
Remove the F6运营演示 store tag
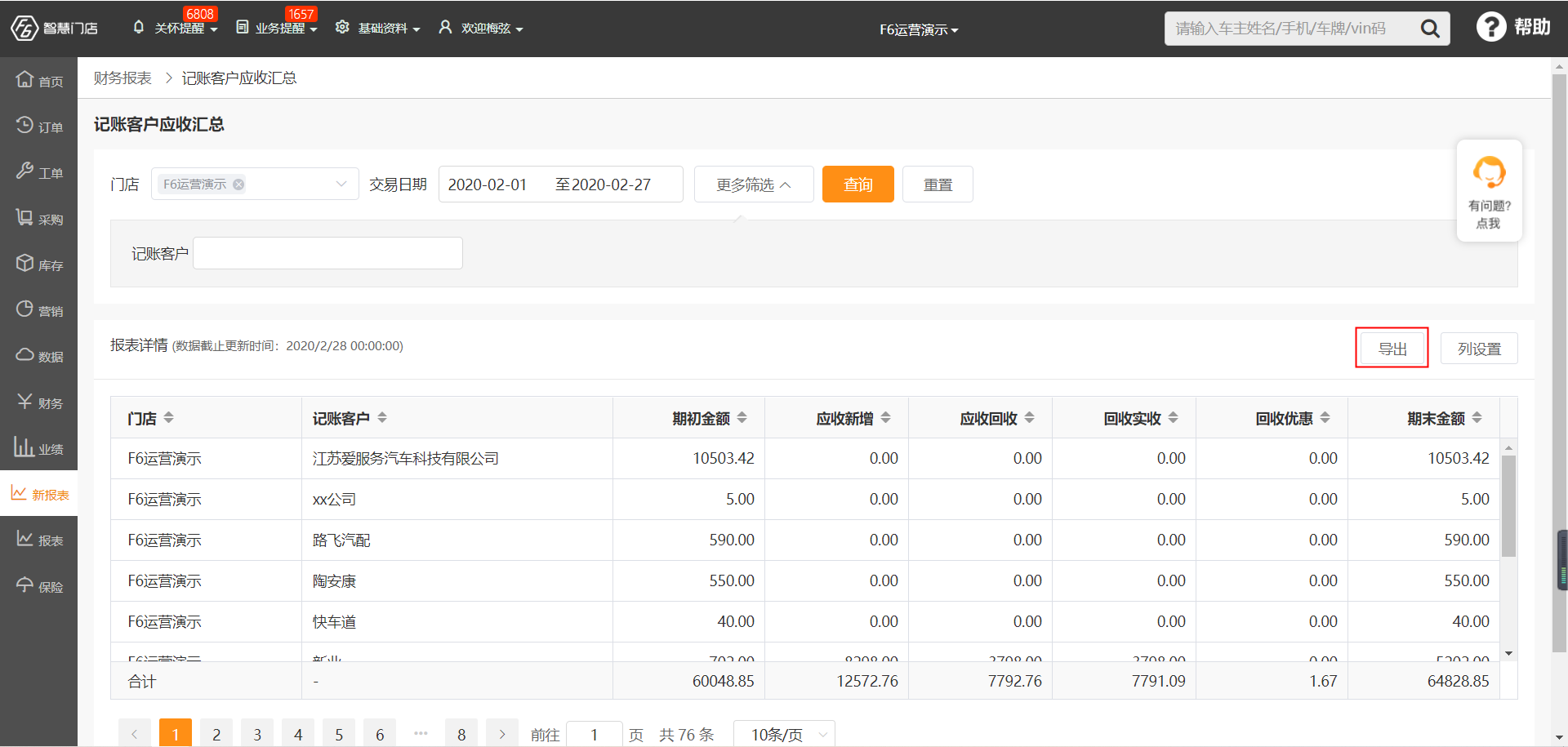[238, 185]
